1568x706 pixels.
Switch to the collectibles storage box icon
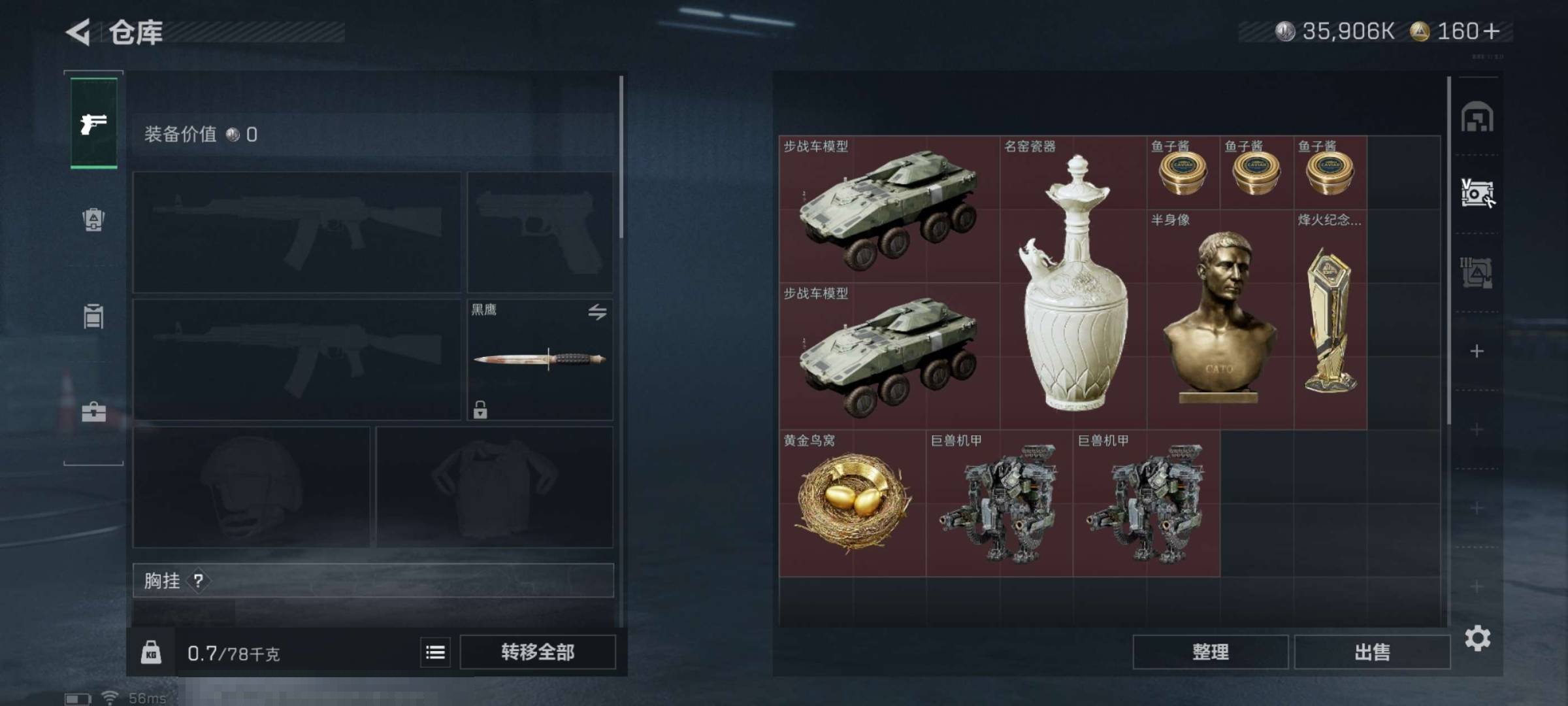coord(1478,193)
